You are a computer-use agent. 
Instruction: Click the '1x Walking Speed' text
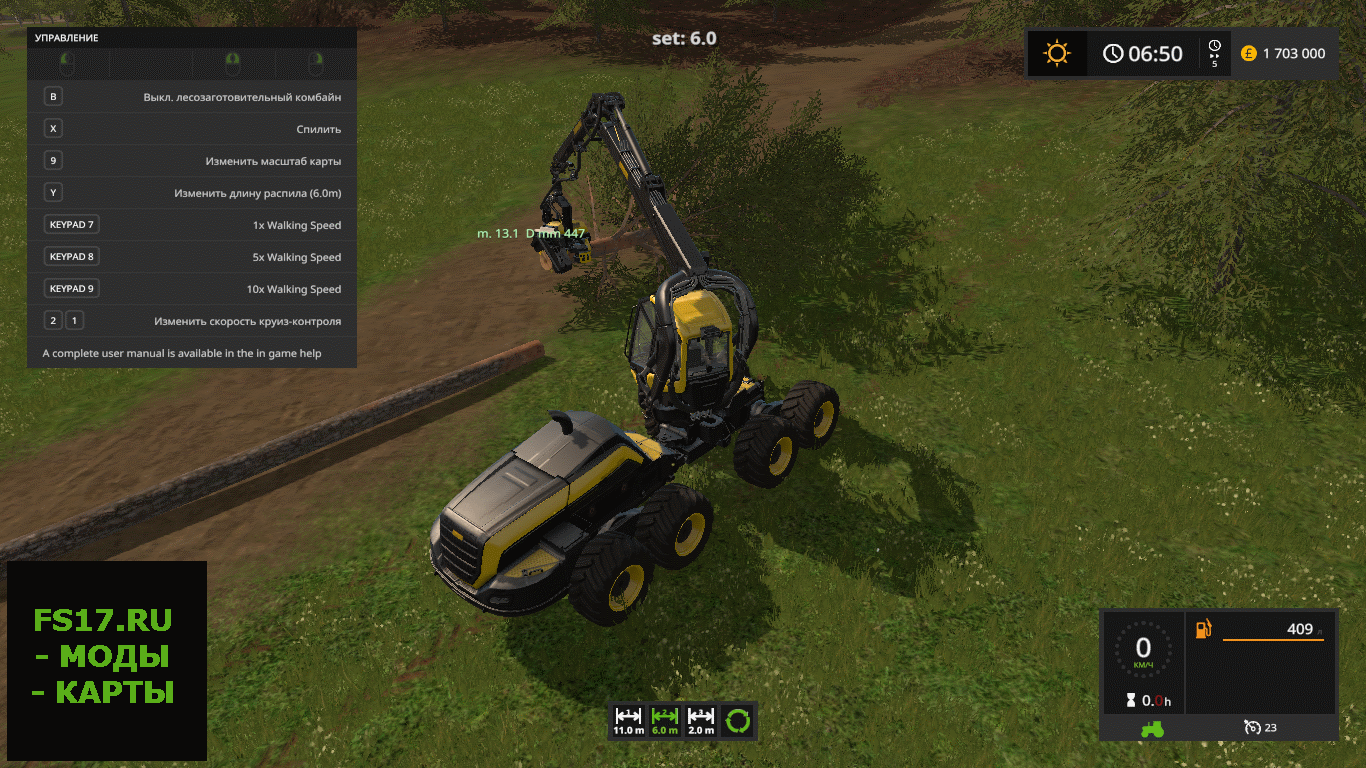[297, 225]
